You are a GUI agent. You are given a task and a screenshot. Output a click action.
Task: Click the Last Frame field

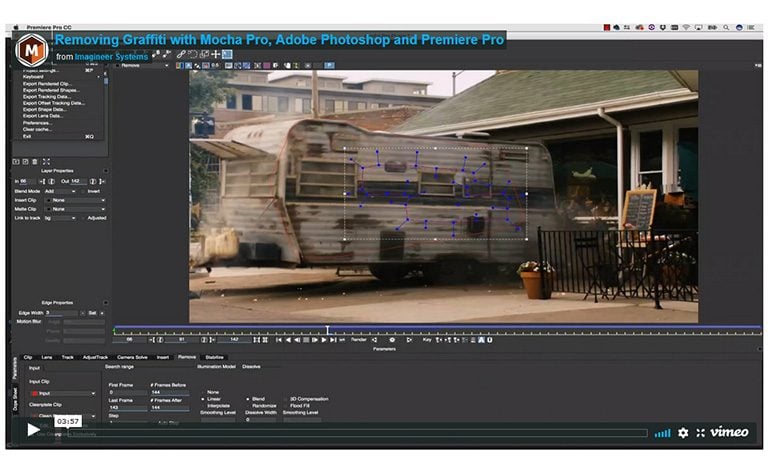click(x=127, y=407)
